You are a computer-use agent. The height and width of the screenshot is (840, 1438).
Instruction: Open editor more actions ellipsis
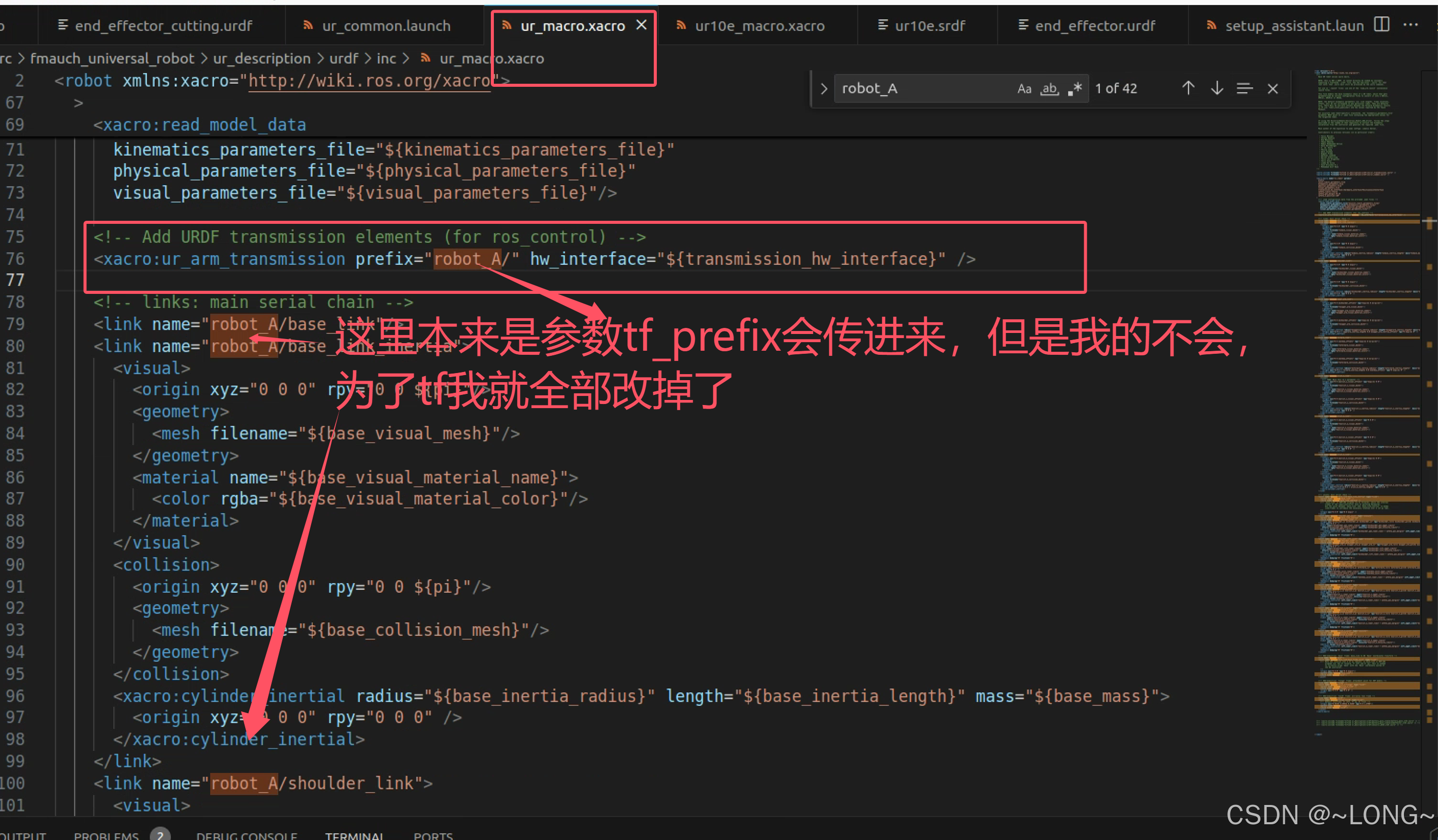coord(1411,24)
